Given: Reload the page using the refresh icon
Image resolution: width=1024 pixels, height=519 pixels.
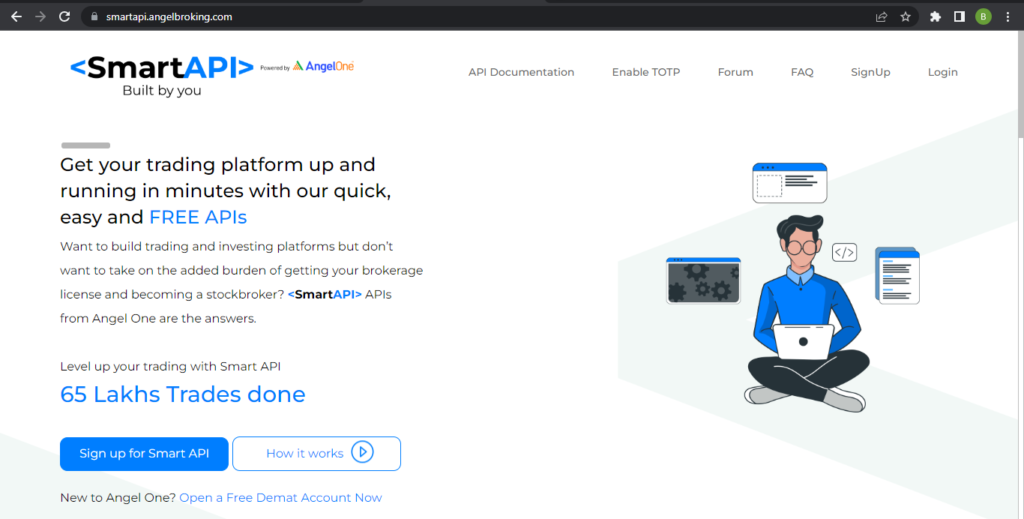Looking at the screenshot, I should tap(64, 17).
